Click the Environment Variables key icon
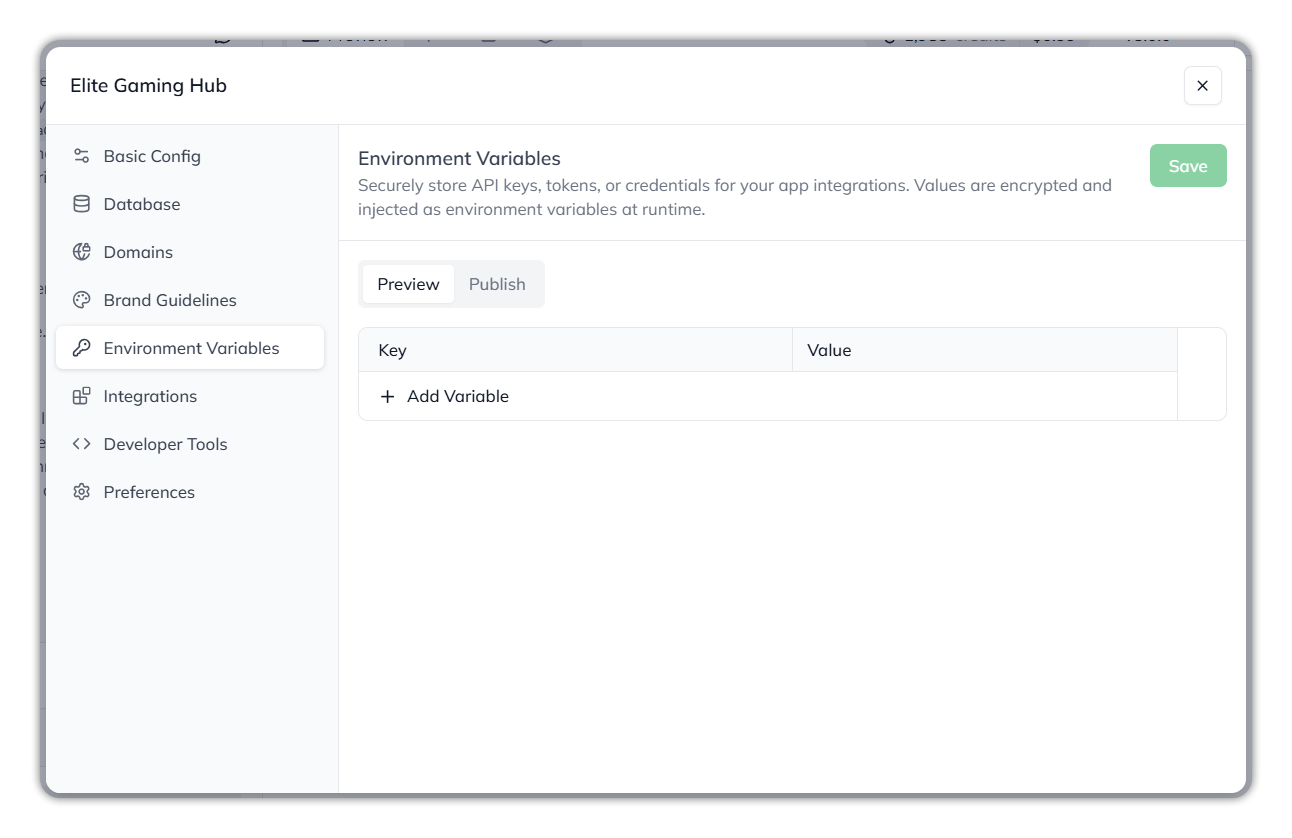 [x=82, y=348]
